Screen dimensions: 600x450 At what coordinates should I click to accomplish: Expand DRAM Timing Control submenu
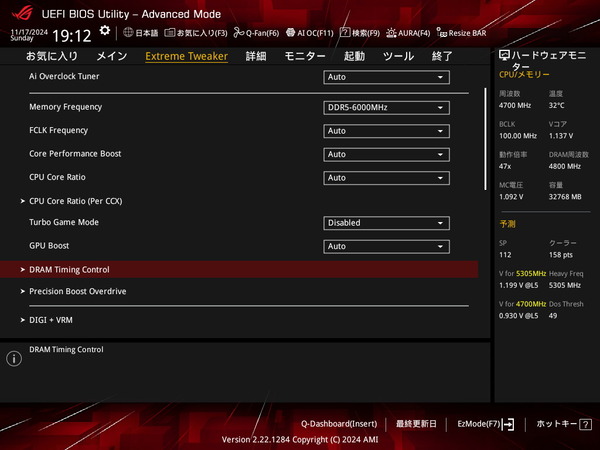[239, 269]
